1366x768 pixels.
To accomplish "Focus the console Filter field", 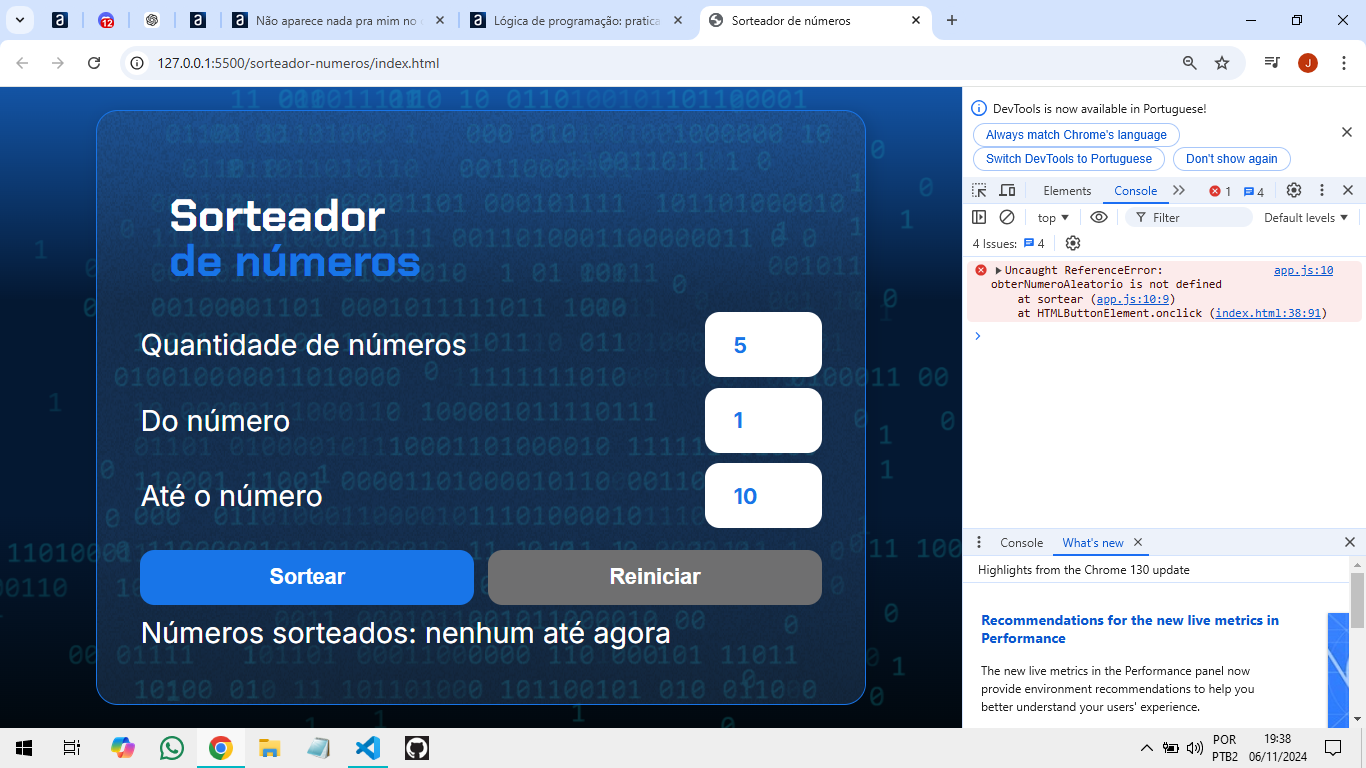I will (1189, 217).
